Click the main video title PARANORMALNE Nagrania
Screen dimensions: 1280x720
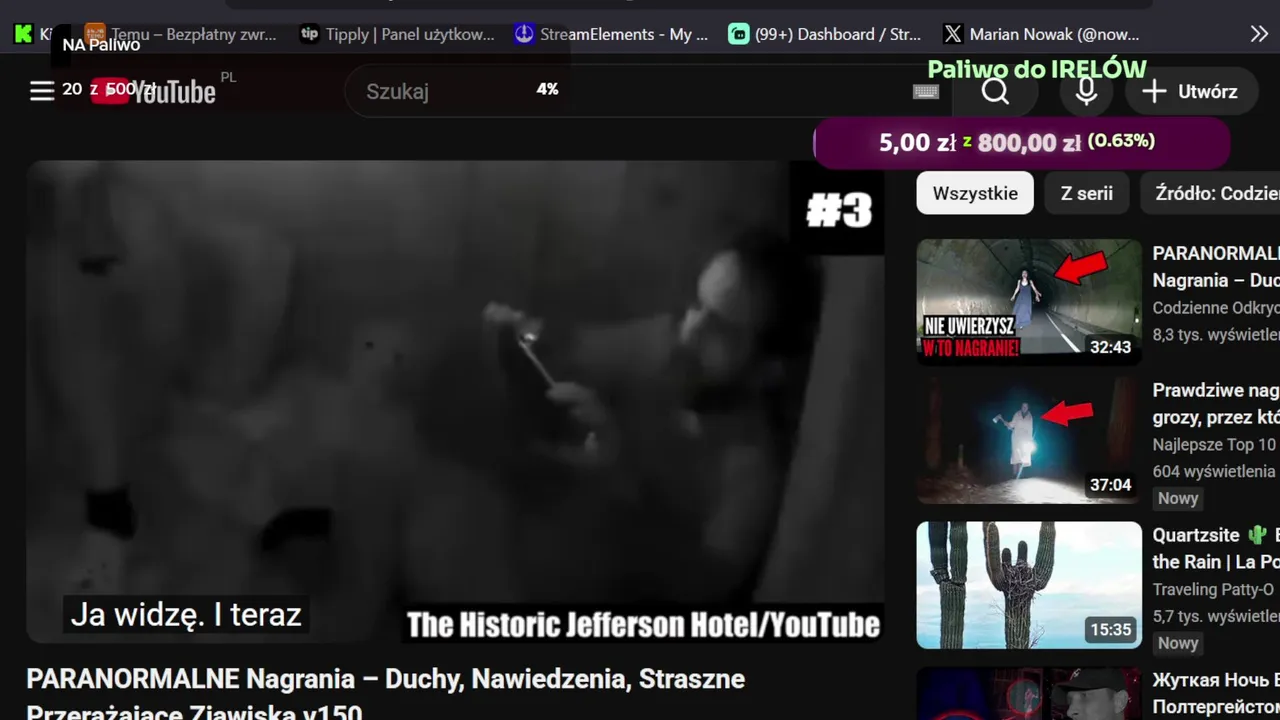(x=385, y=696)
